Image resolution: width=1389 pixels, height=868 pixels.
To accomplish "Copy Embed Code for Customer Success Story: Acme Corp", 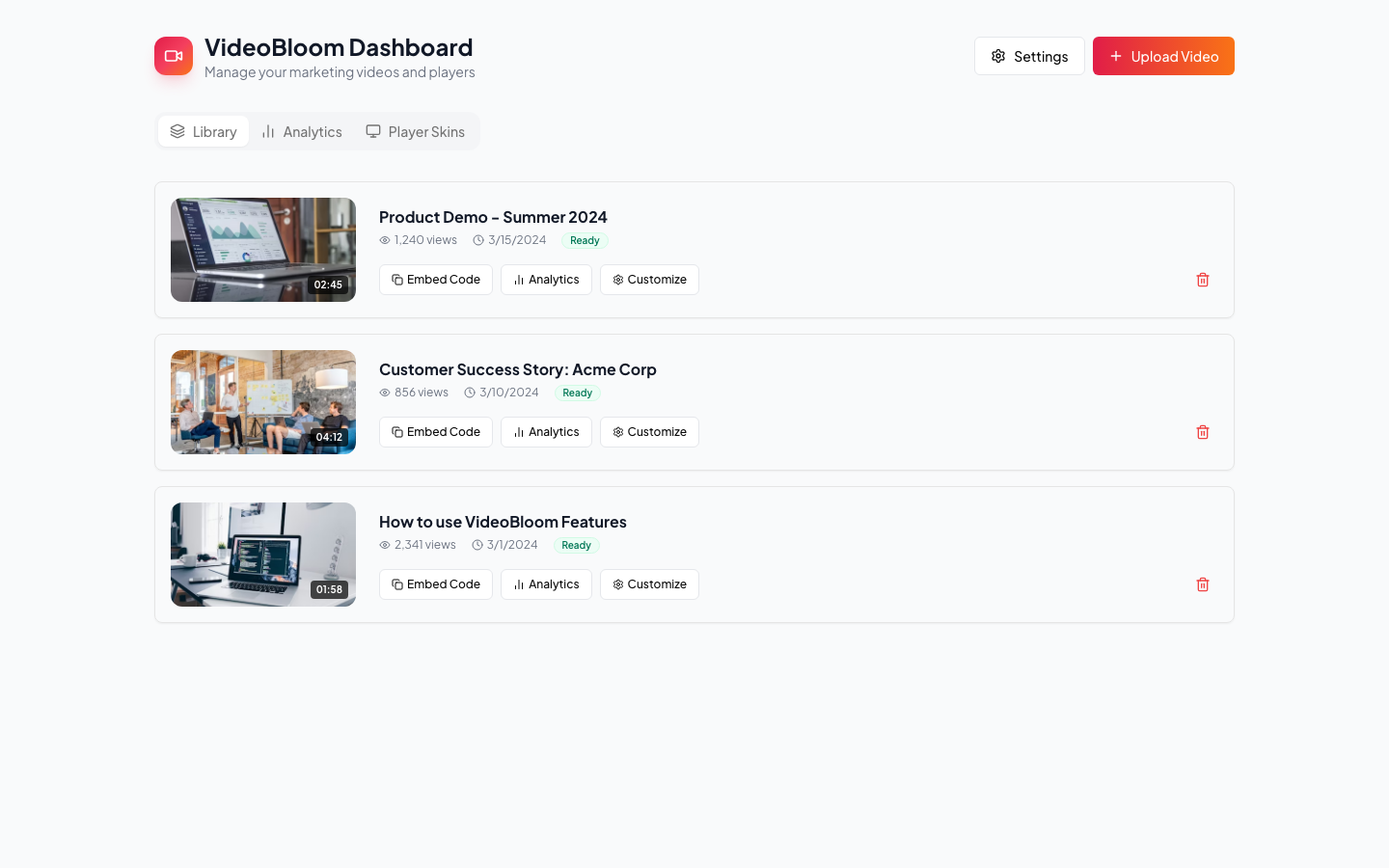I will pyautogui.click(x=435, y=432).
